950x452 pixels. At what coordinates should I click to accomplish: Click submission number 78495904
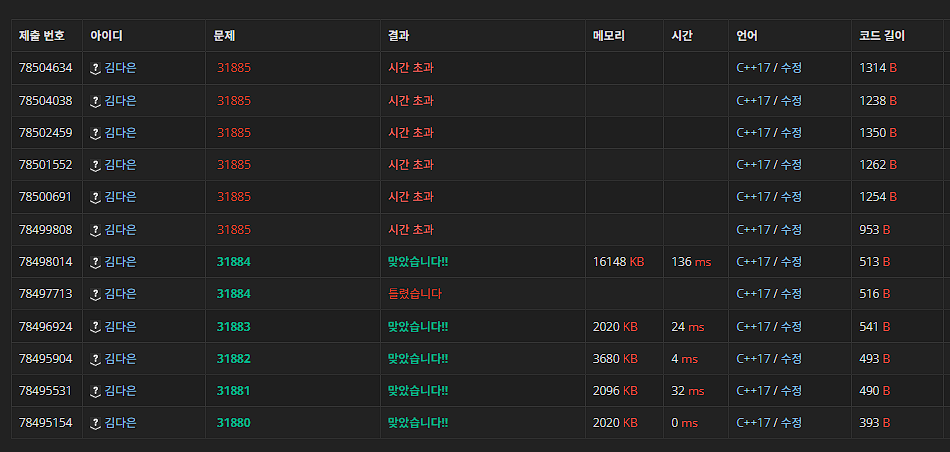point(45,359)
